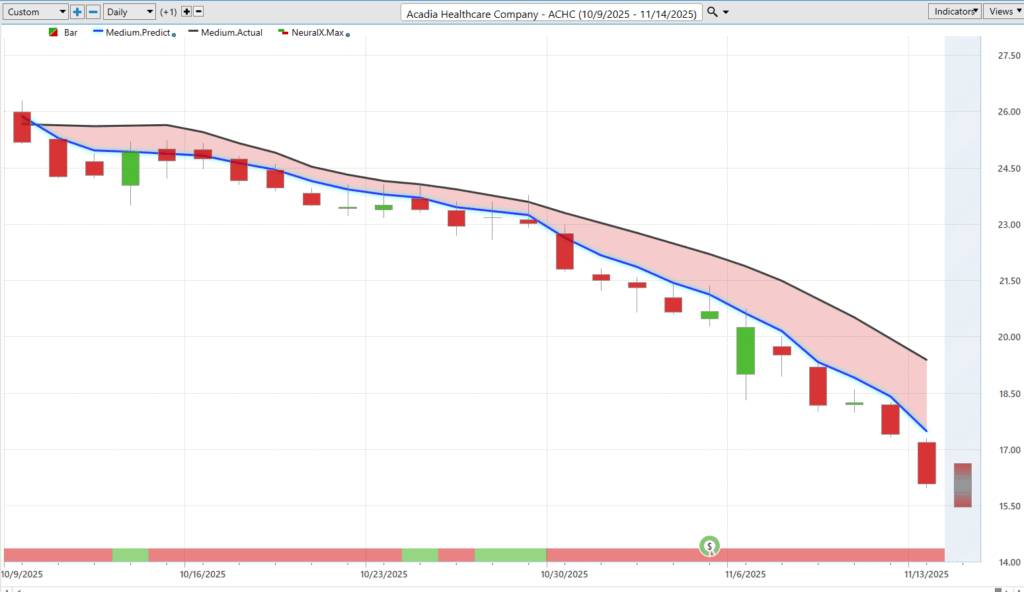The width and height of the screenshot is (1024, 592).
Task: Click the magnifying glass search icon
Action: click(x=711, y=12)
